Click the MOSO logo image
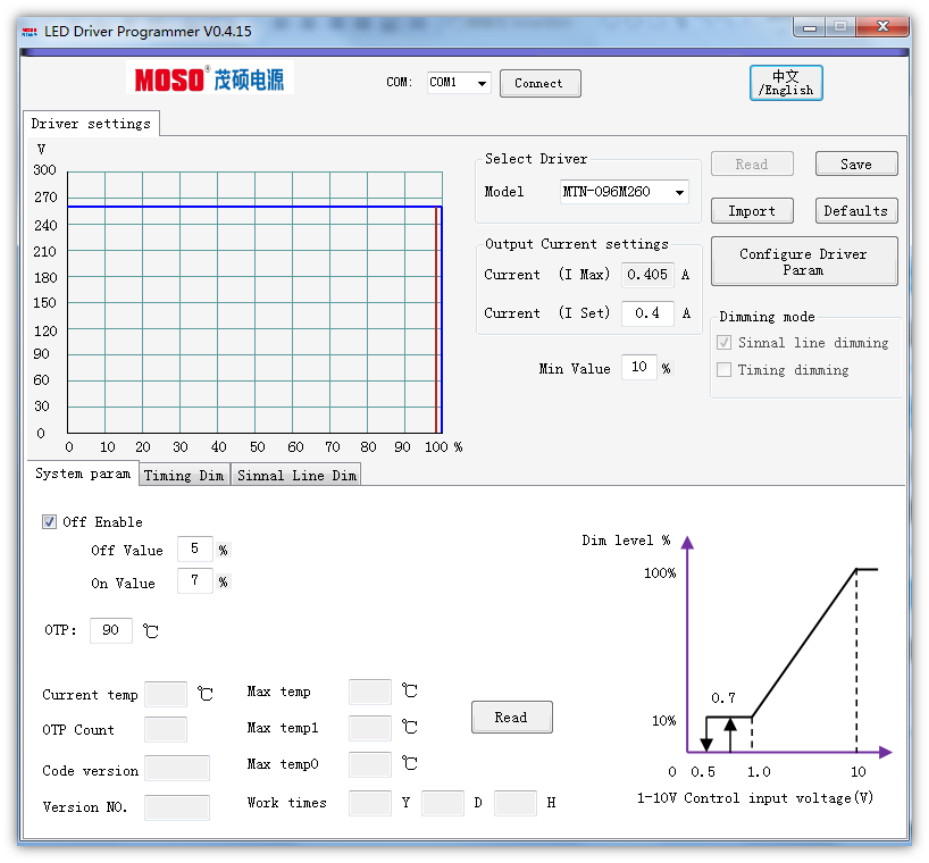The width and height of the screenshot is (929, 863). click(210, 78)
